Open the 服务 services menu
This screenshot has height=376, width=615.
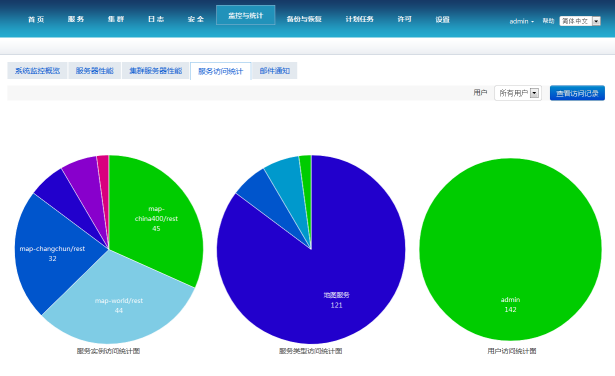[x=76, y=19]
